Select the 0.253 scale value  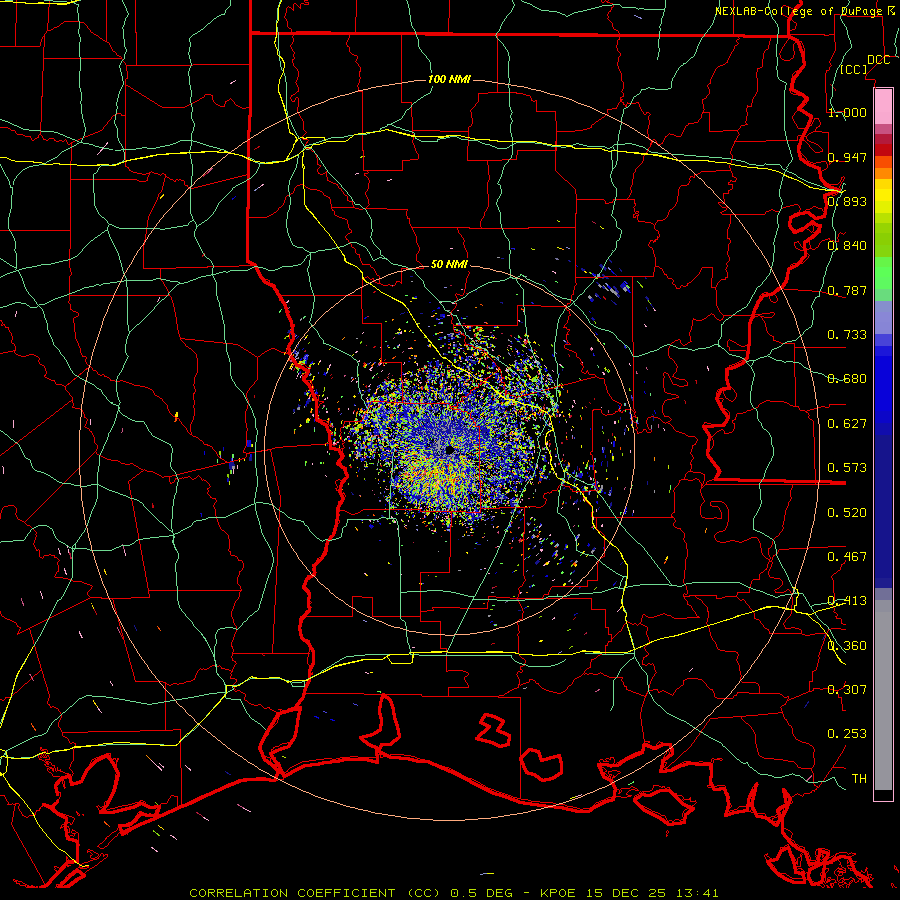click(x=847, y=734)
